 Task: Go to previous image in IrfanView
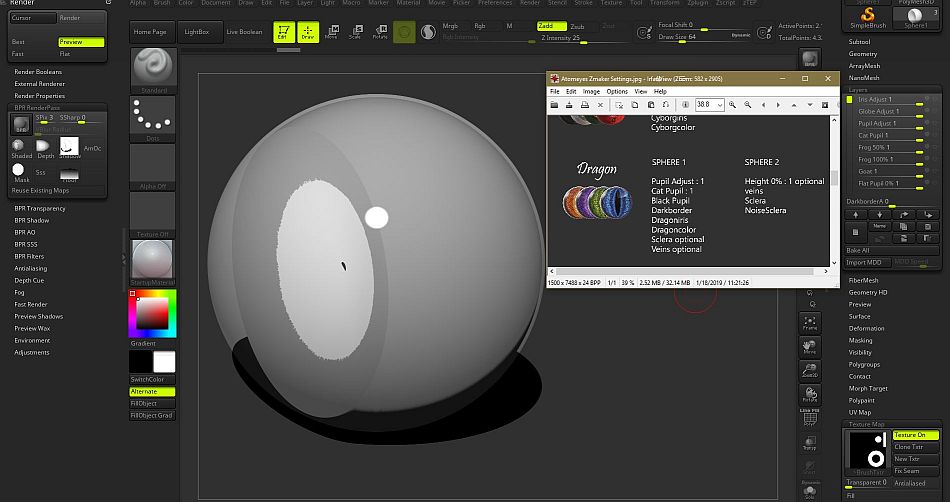[763, 105]
